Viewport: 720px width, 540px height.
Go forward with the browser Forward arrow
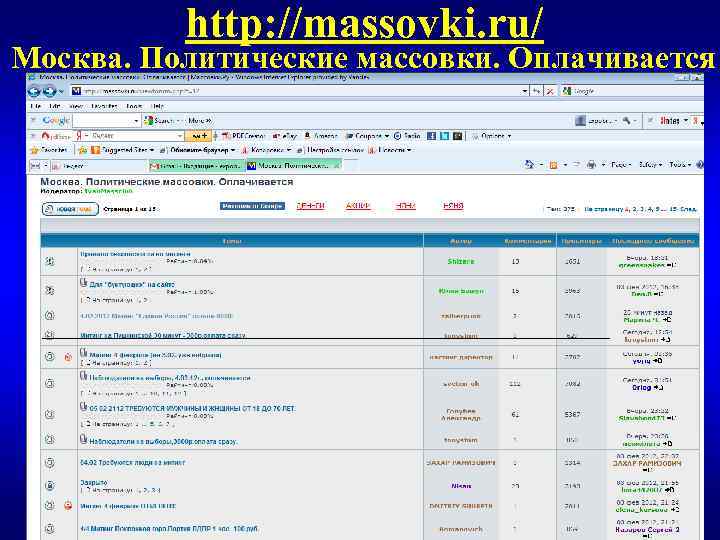pos(49,91)
